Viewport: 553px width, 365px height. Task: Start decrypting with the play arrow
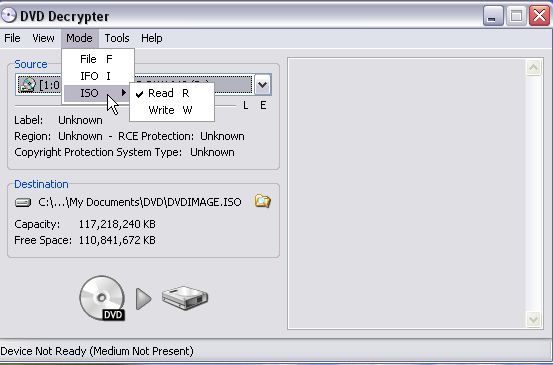coord(144,299)
